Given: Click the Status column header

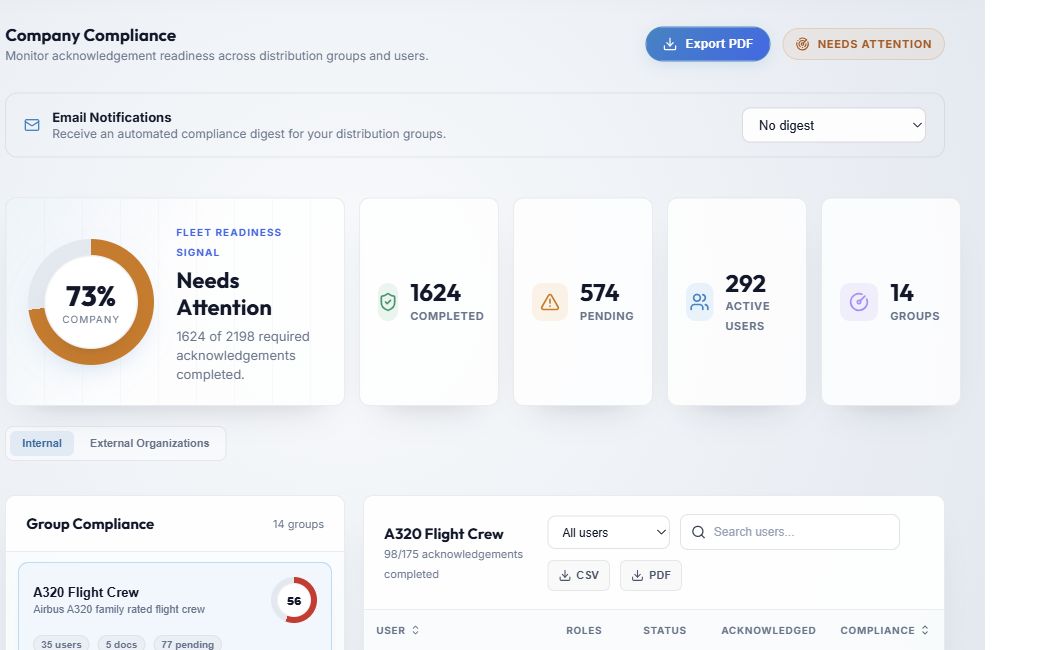Looking at the screenshot, I should [664, 631].
